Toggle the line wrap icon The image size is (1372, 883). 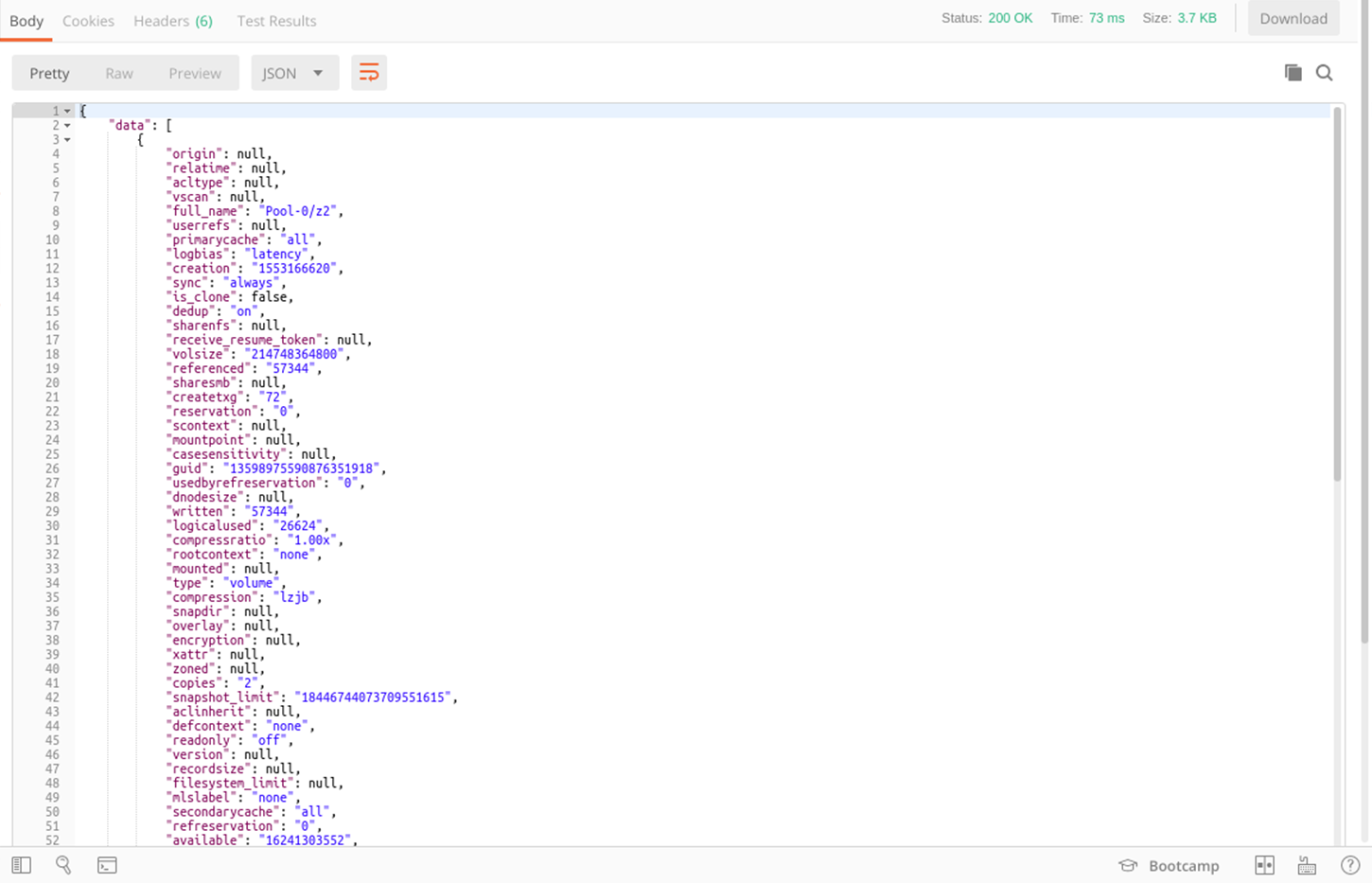point(369,73)
